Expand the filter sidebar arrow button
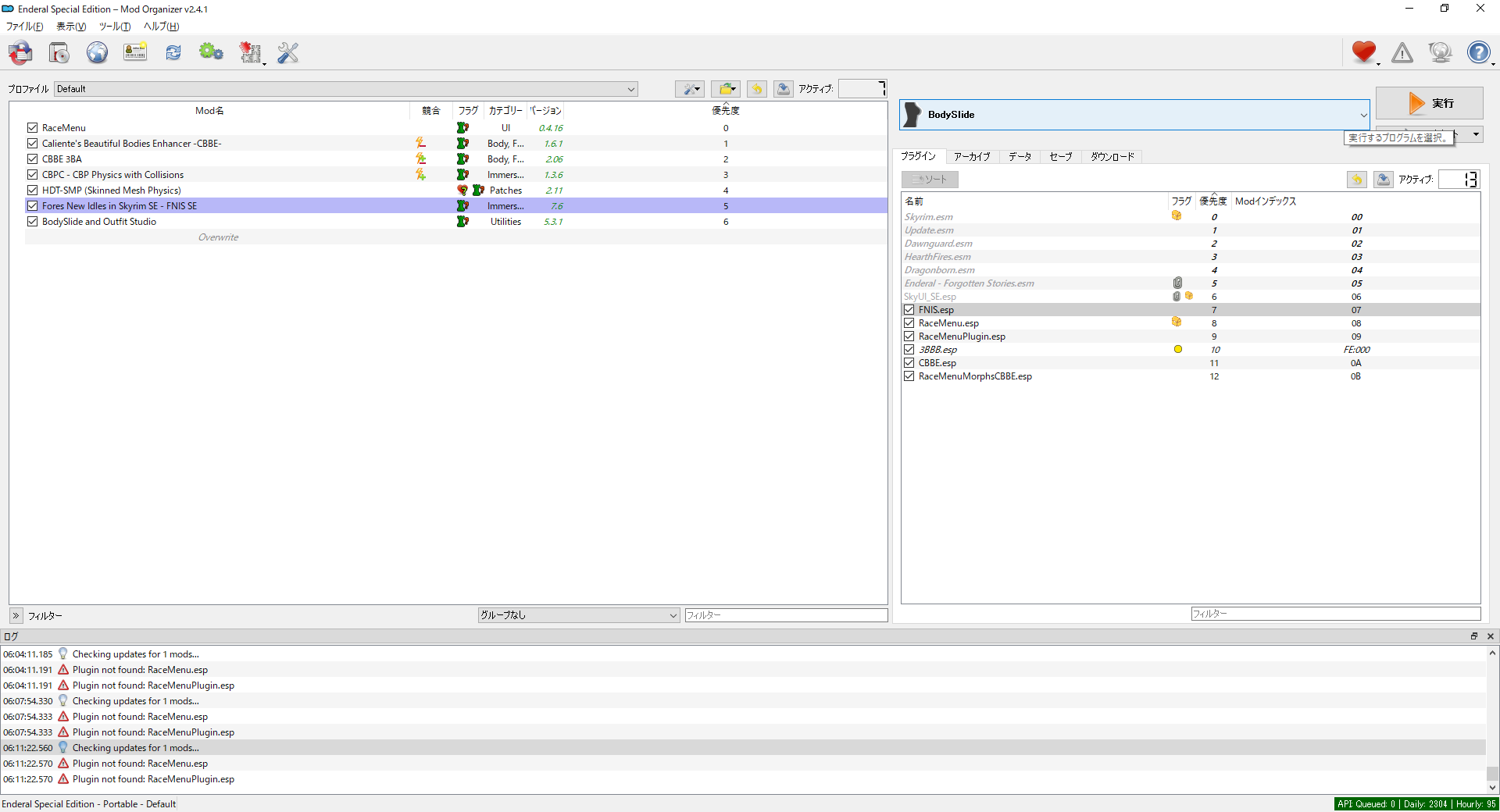The height and width of the screenshot is (812, 1500). [16, 616]
